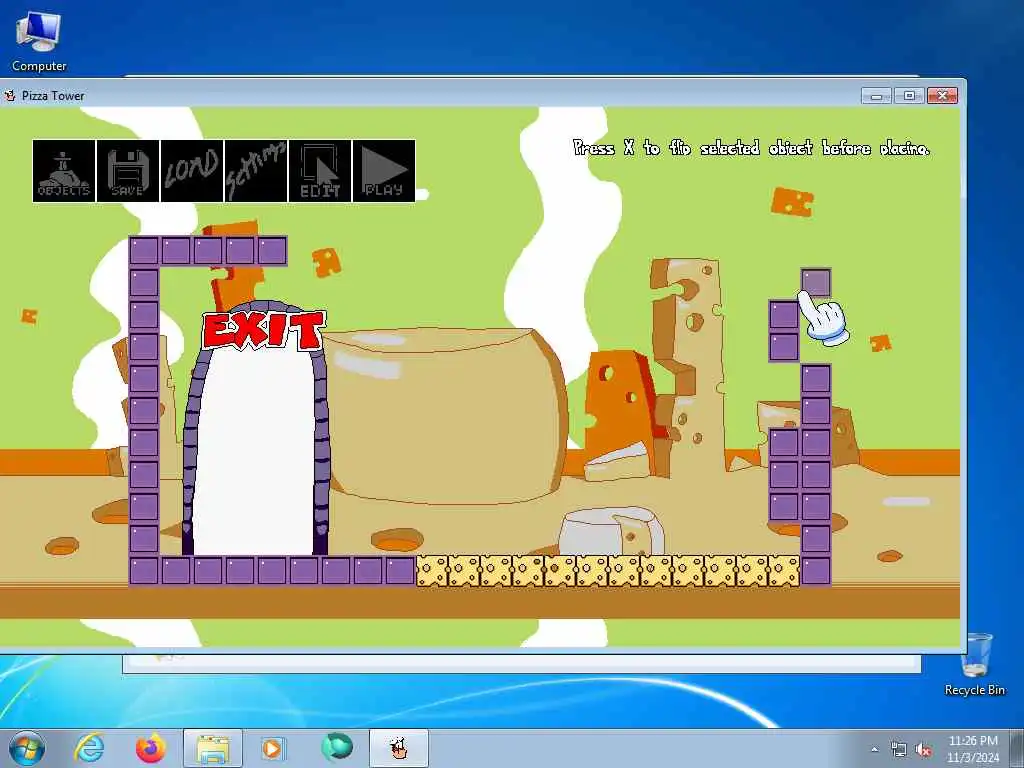Open the Settings editor button
1024x768 pixels.
coord(256,171)
